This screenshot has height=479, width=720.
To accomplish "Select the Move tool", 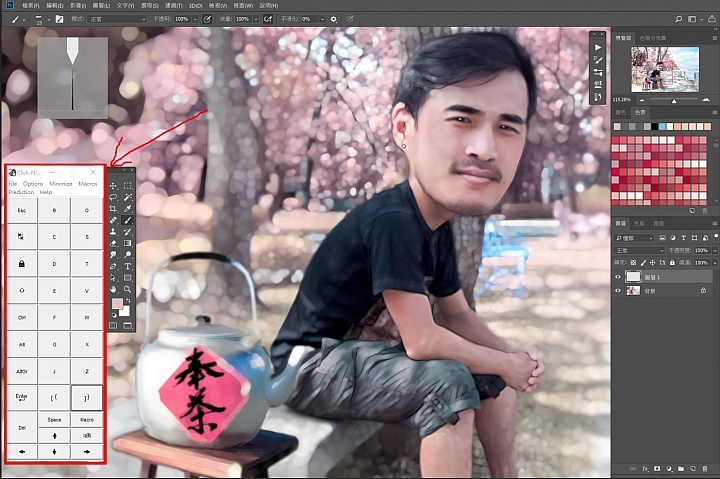I will pos(113,186).
